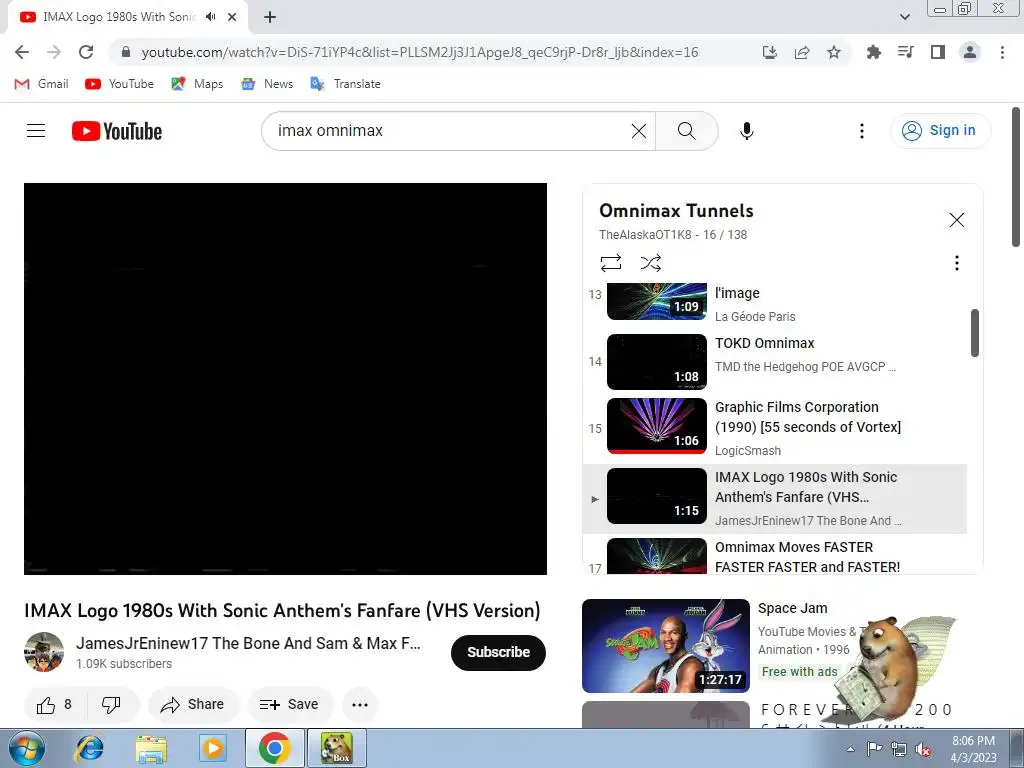The height and width of the screenshot is (768, 1024).
Task: Select Graphic Films Corporation video title
Action: pyautogui.click(x=807, y=417)
